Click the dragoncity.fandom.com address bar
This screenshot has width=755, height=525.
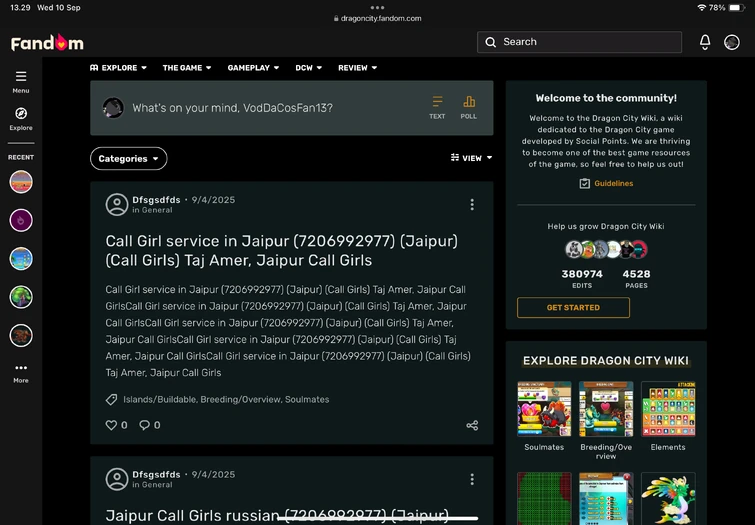pyautogui.click(x=378, y=18)
